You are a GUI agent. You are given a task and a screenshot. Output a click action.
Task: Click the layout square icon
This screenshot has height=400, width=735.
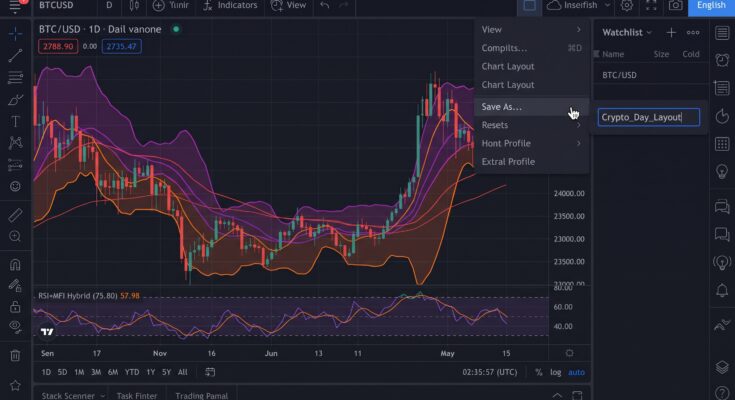pos(529,6)
